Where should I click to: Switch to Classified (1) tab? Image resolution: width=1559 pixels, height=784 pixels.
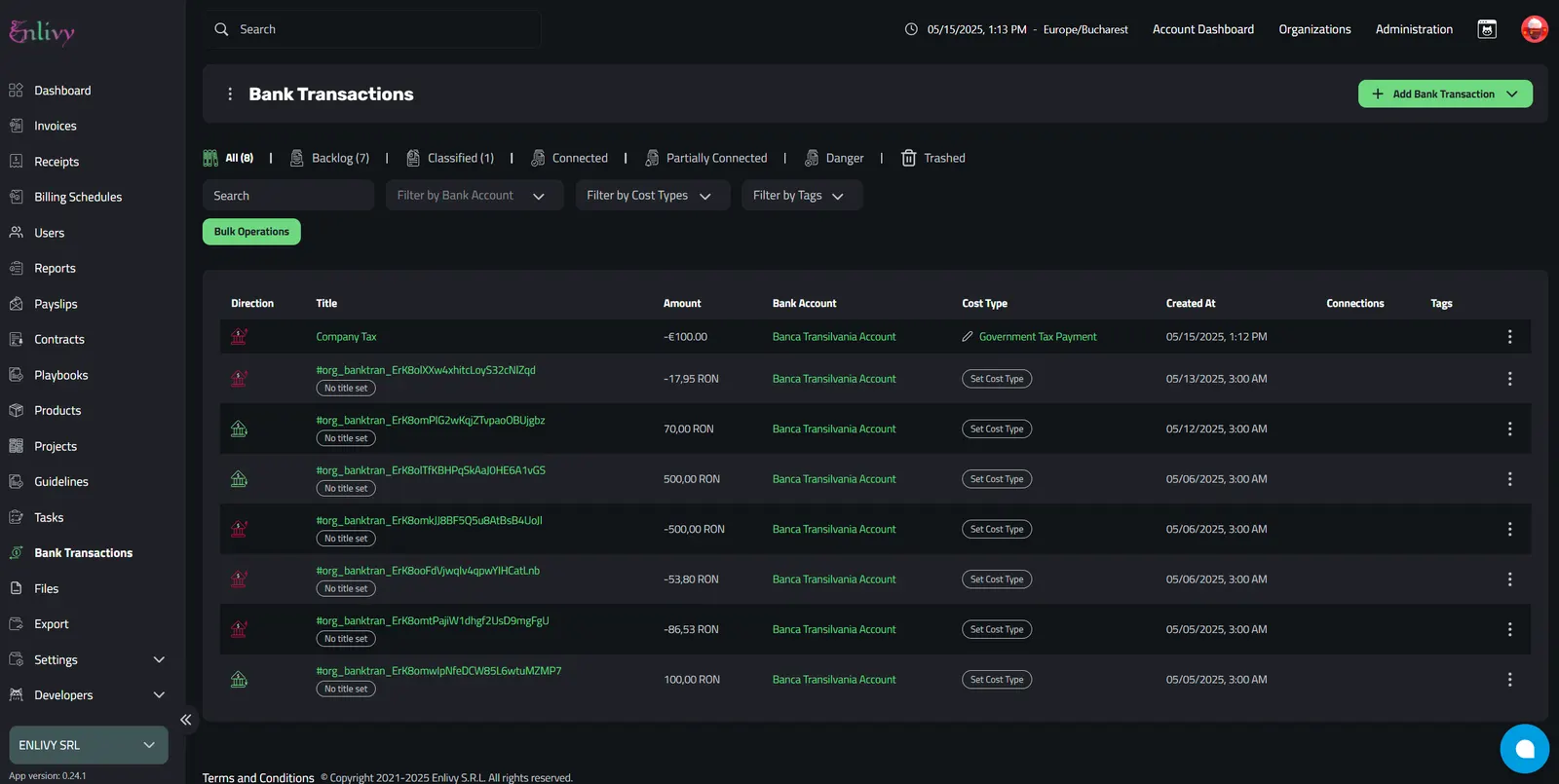click(450, 158)
